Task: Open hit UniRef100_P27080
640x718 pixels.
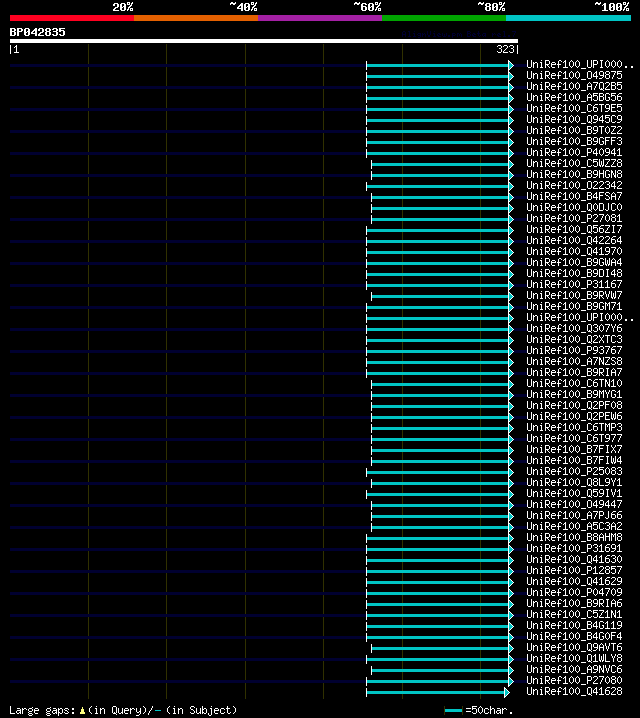Action: (574, 680)
